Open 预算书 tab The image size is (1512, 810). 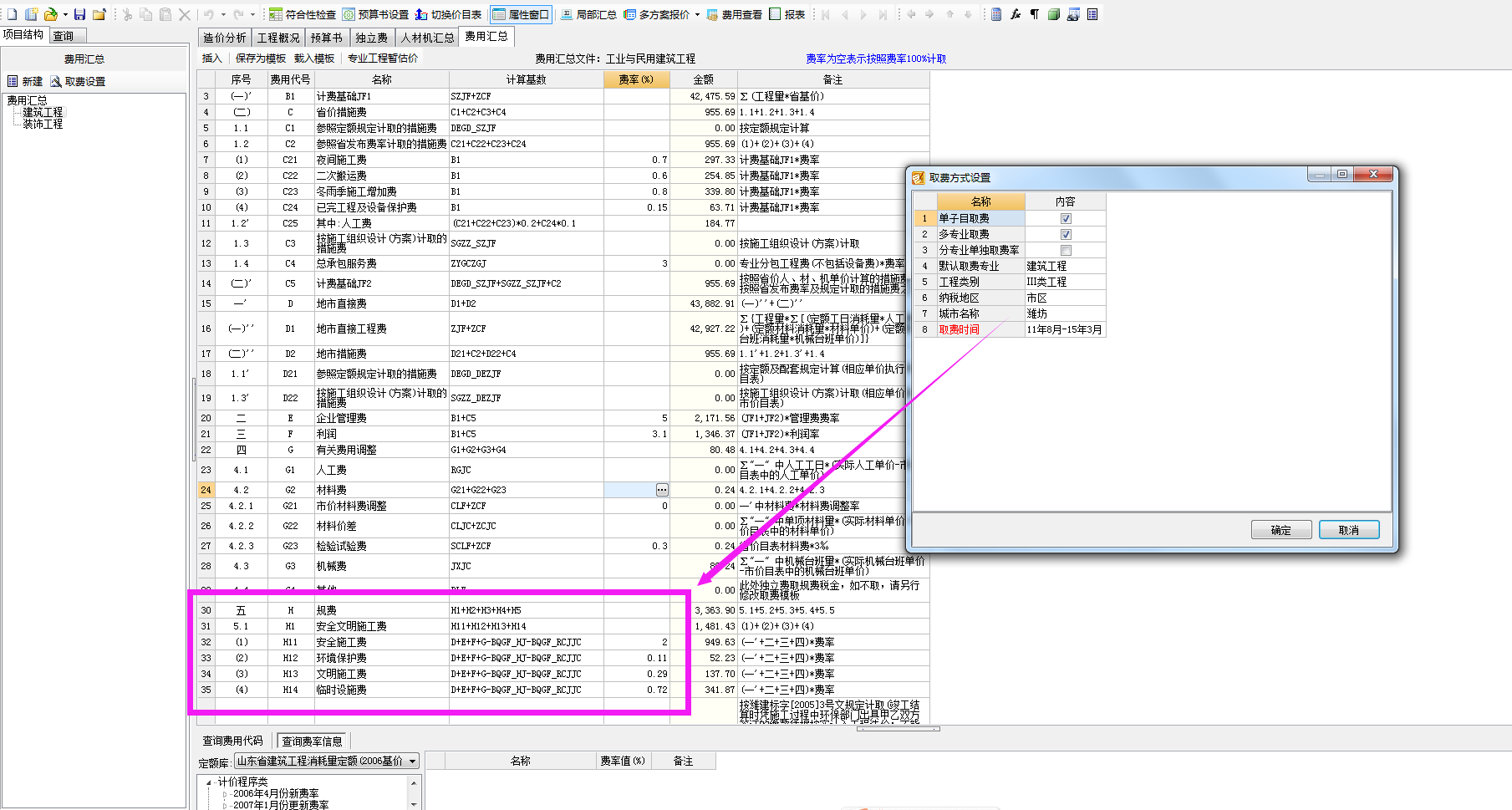327,38
